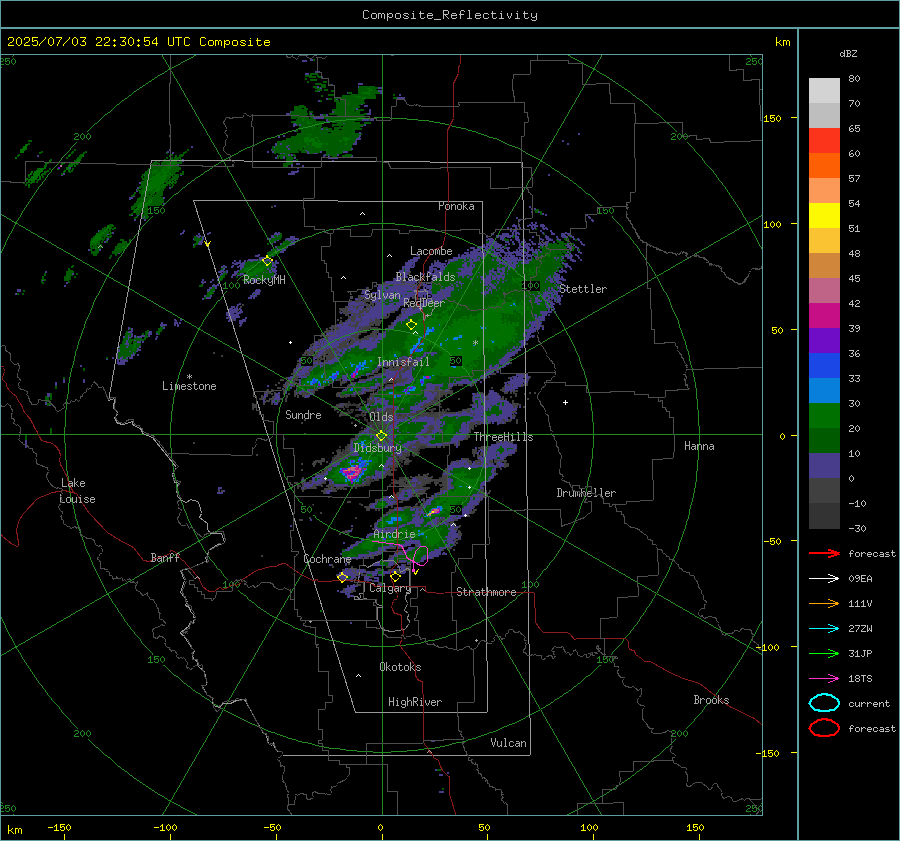Select the Blackfalds label
The height and width of the screenshot is (841, 900).
tap(425, 277)
